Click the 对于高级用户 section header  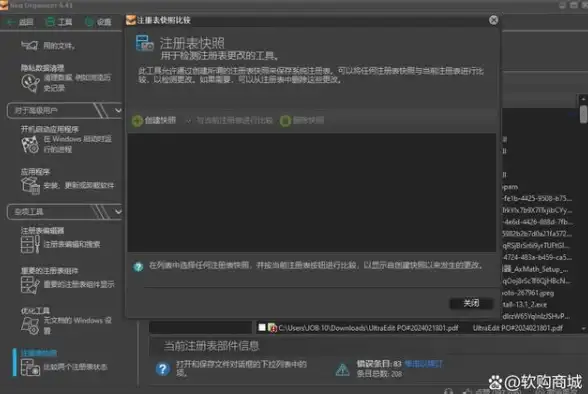click(x=64, y=110)
